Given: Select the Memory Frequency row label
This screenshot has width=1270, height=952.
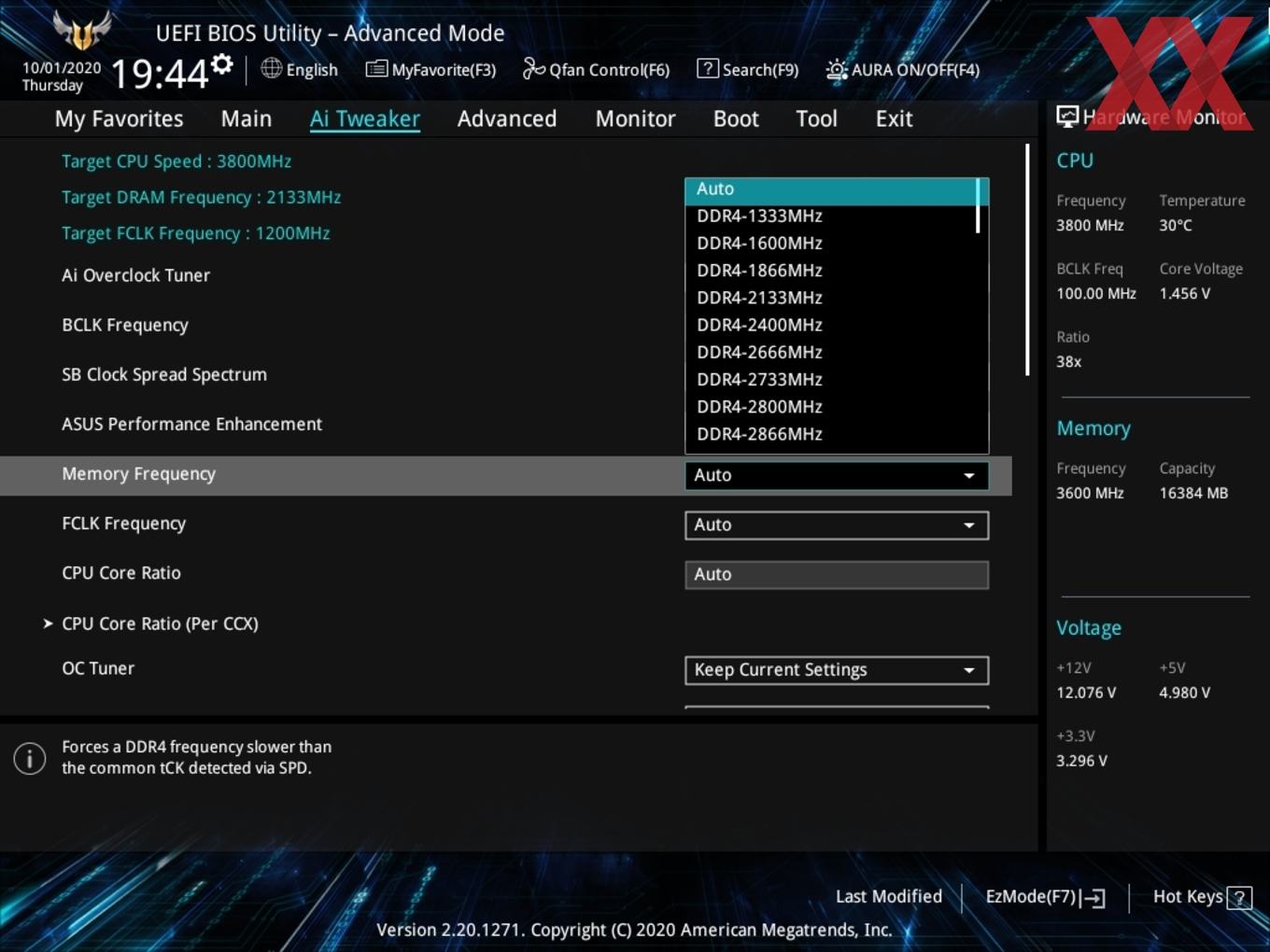Looking at the screenshot, I should point(139,474).
